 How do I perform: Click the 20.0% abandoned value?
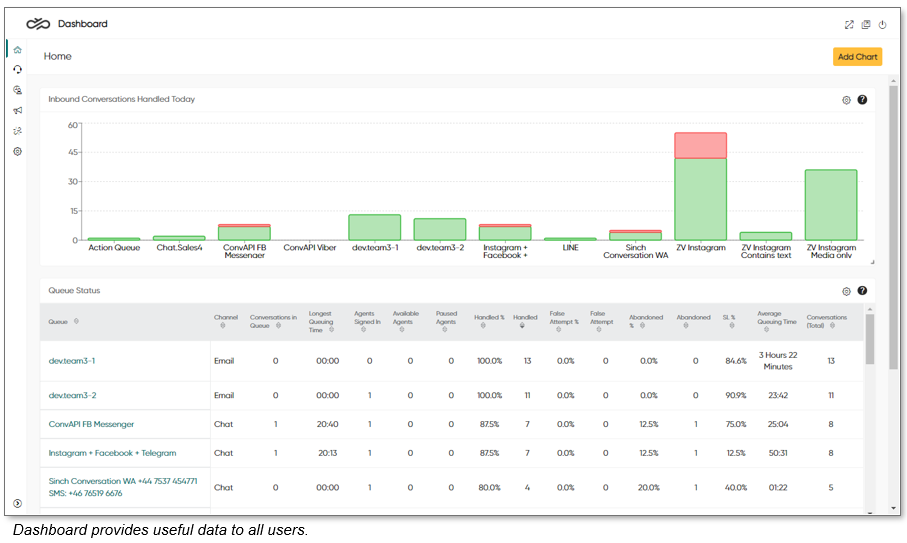(649, 488)
